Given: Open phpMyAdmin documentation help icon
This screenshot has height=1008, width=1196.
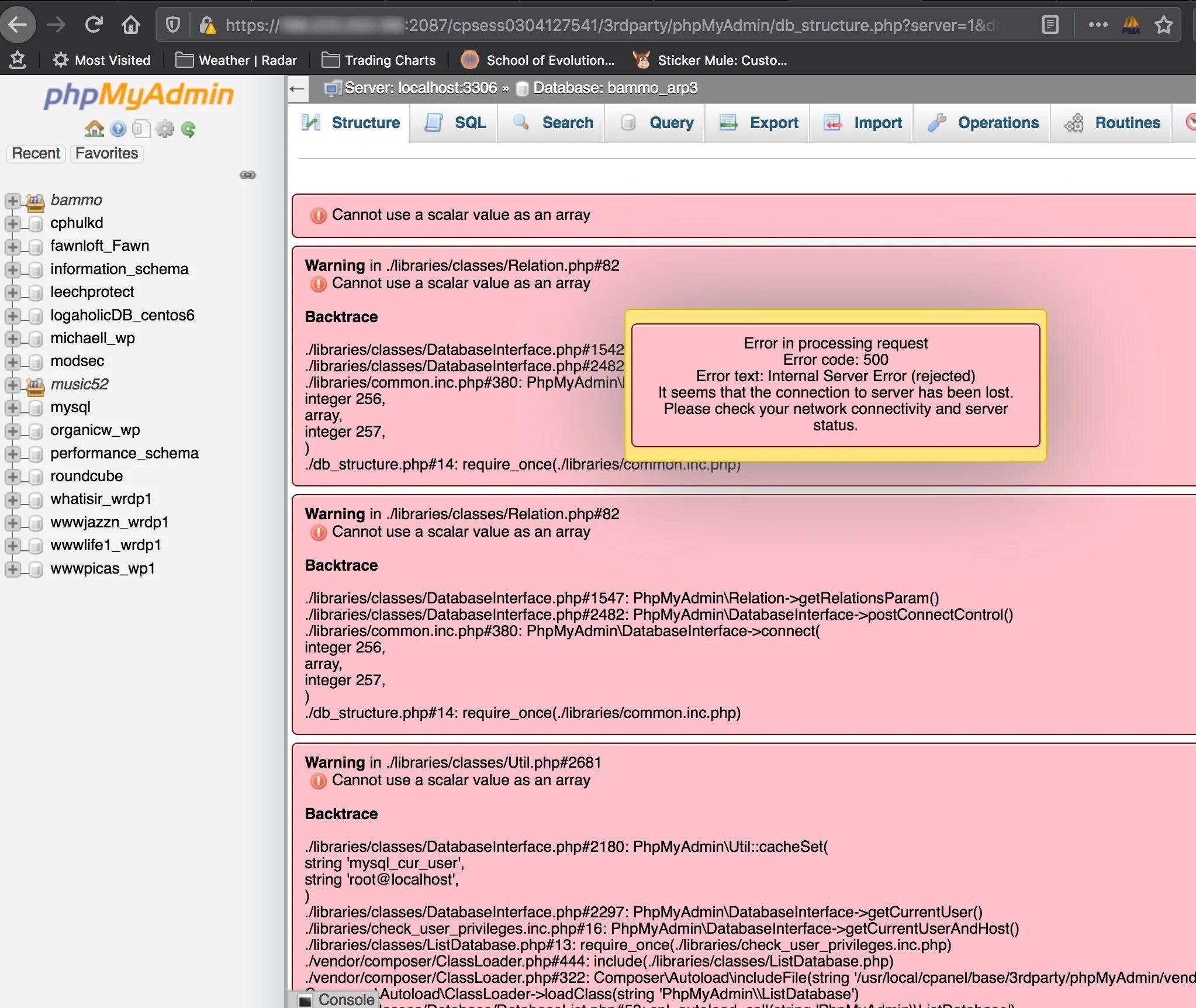Looking at the screenshot, I should click(x=118, y=129).
